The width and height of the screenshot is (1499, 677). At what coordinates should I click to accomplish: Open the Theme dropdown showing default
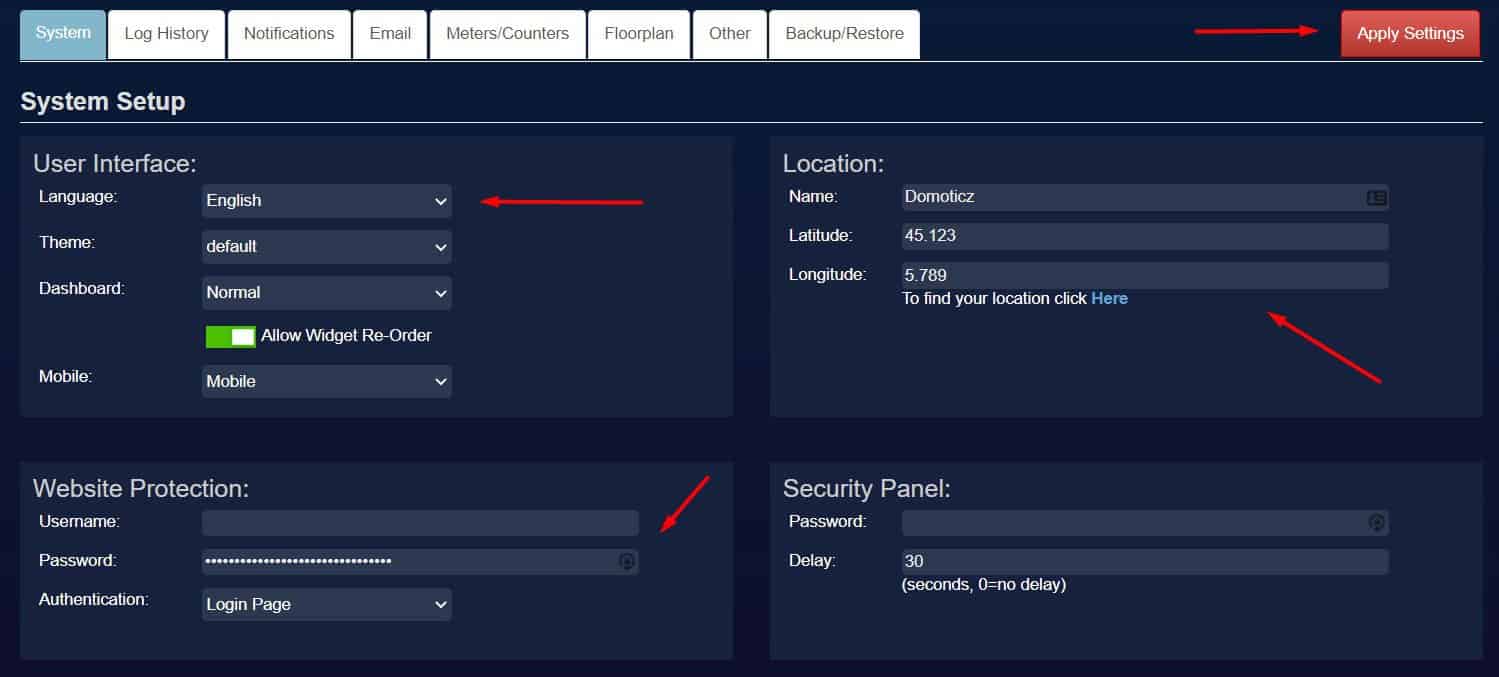coord(326,246)
